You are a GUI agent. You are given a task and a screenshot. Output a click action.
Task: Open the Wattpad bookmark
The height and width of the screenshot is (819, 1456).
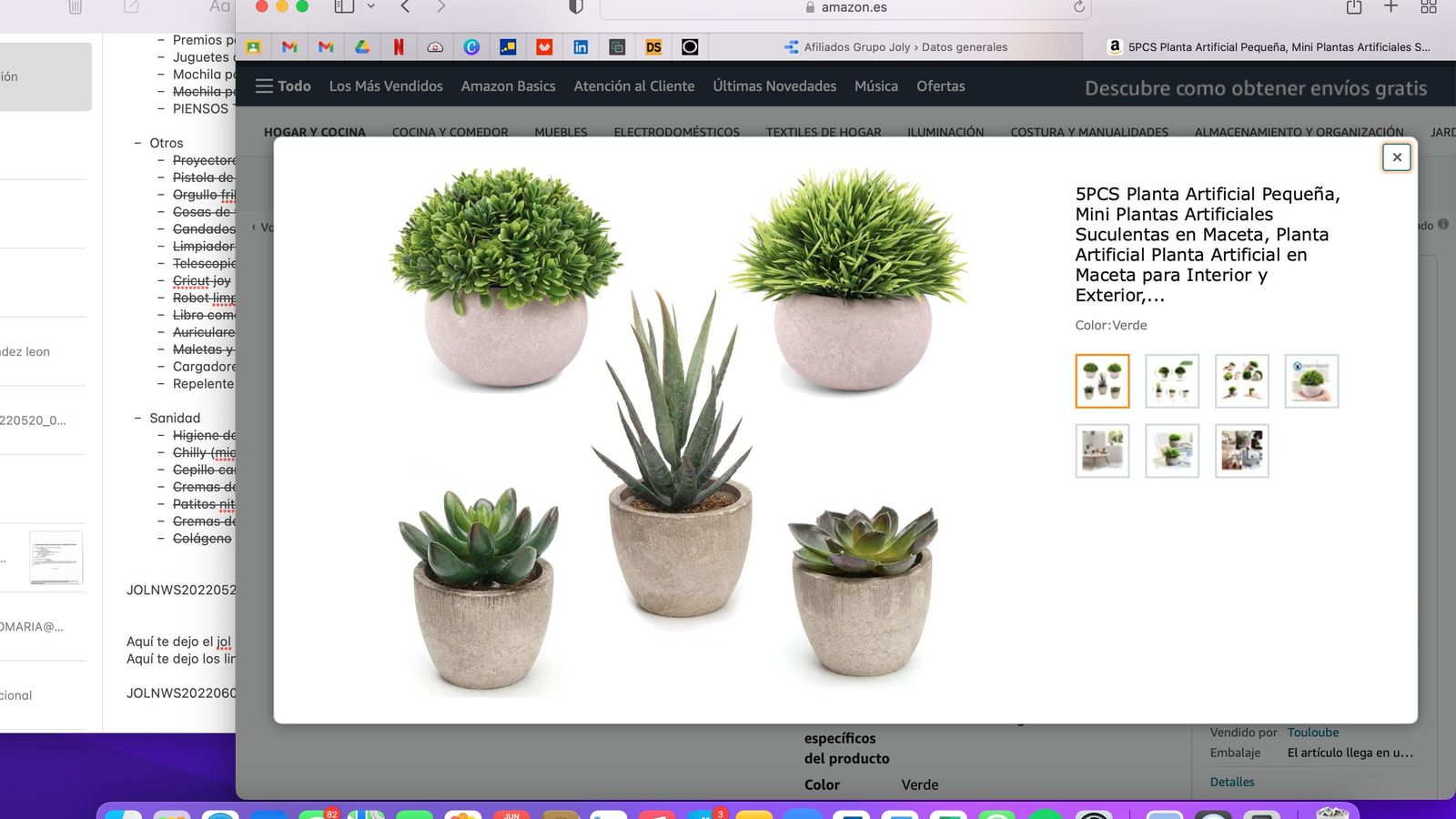click(543, 46)
